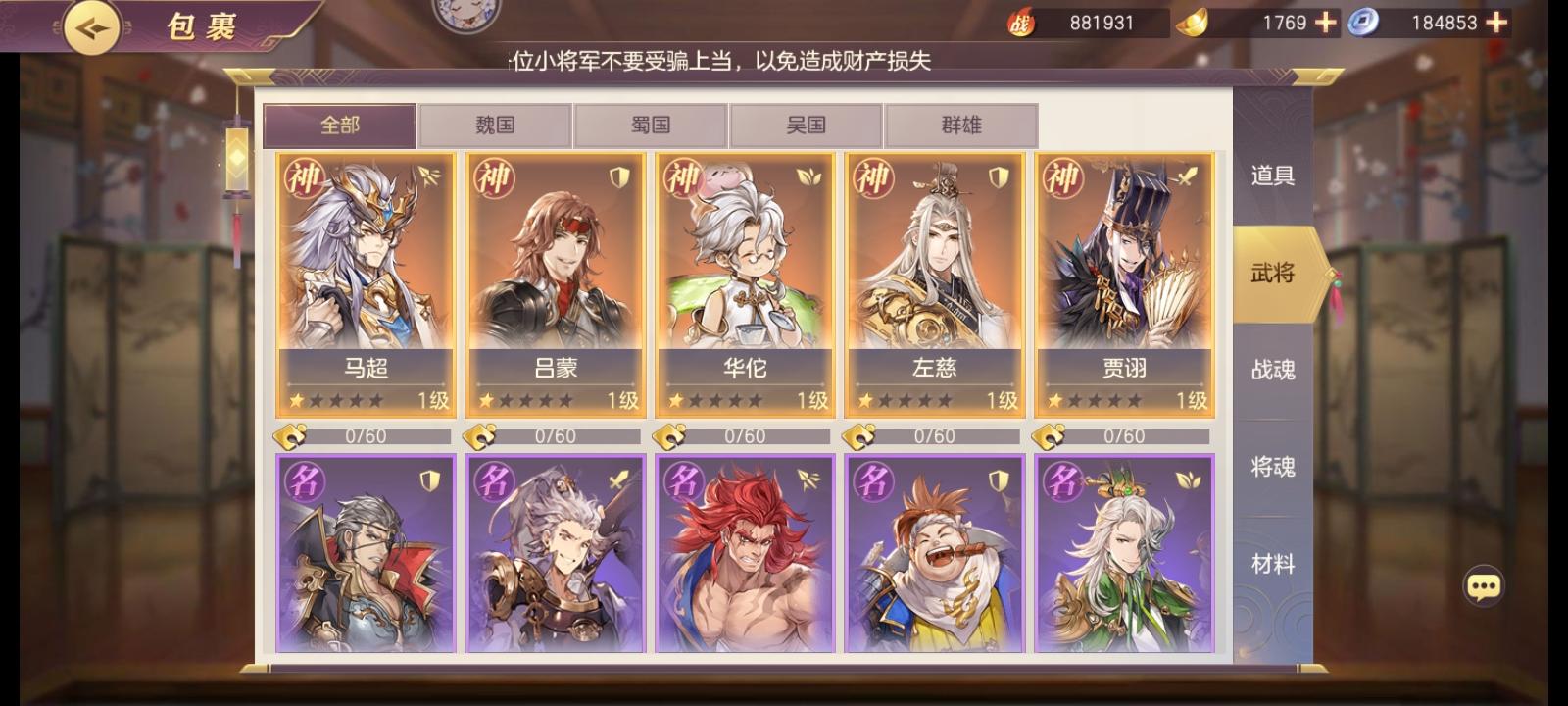The width and height of the screenshot is (1568, 706).
Task: Select the 华佗 hero card
Action: [745, 284]
